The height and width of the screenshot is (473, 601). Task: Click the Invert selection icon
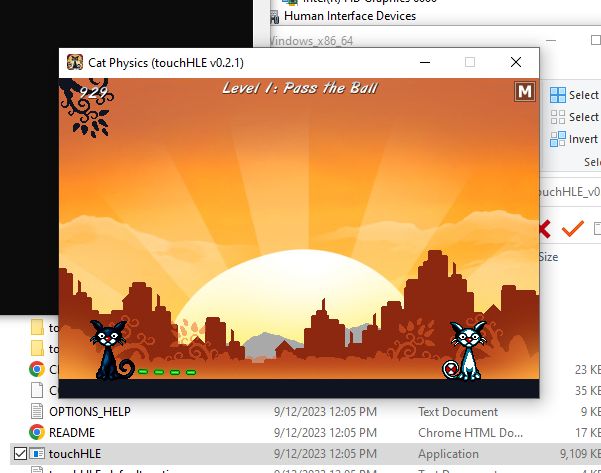[x=558, y=139]
